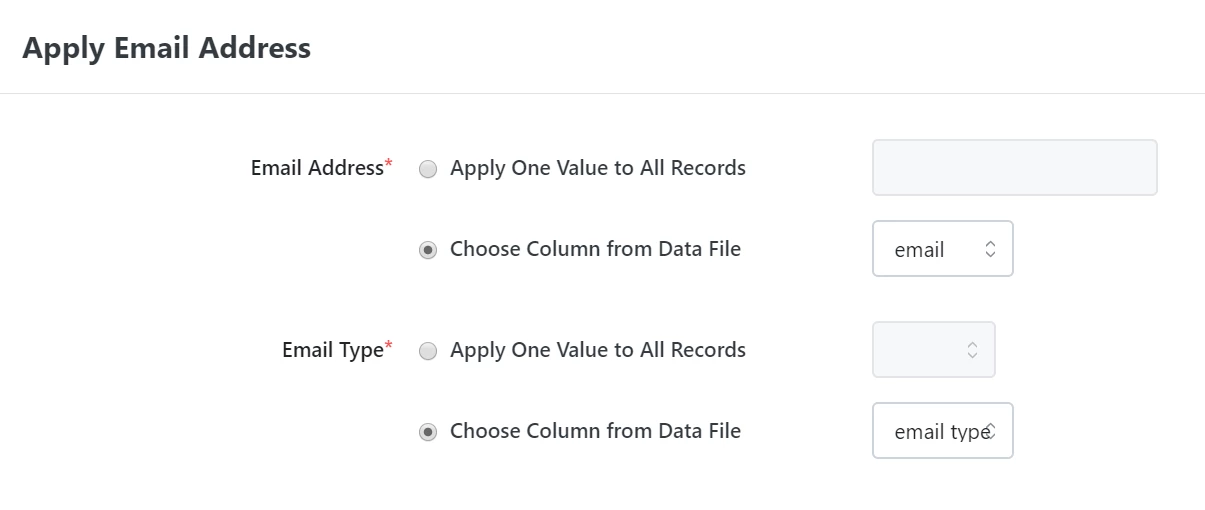Select Email Type "Choose Column from Data File" radio
This screenshot has height=510, width=1205.
point(428,432)
